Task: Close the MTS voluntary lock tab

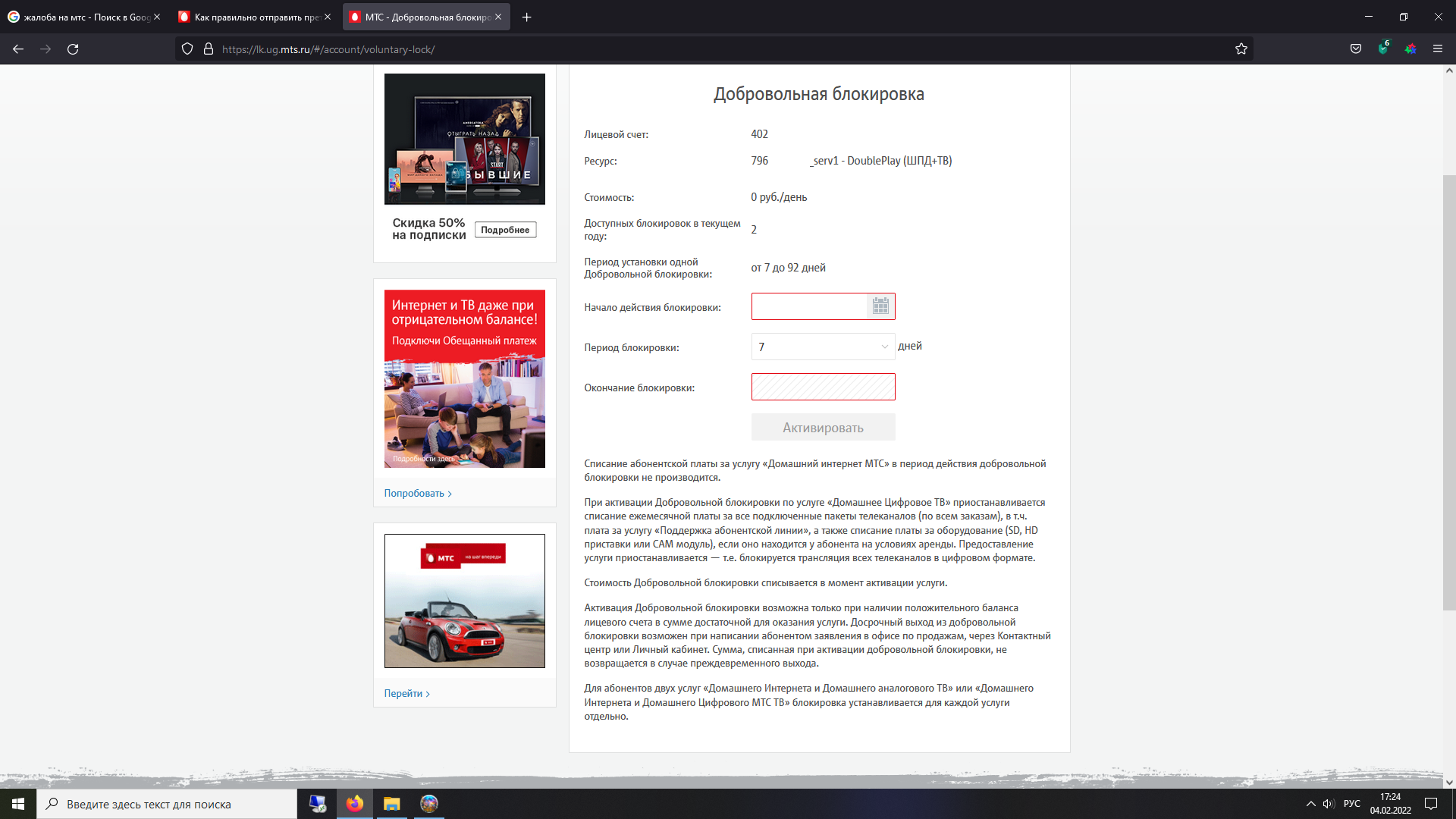Action: point(498,17)
